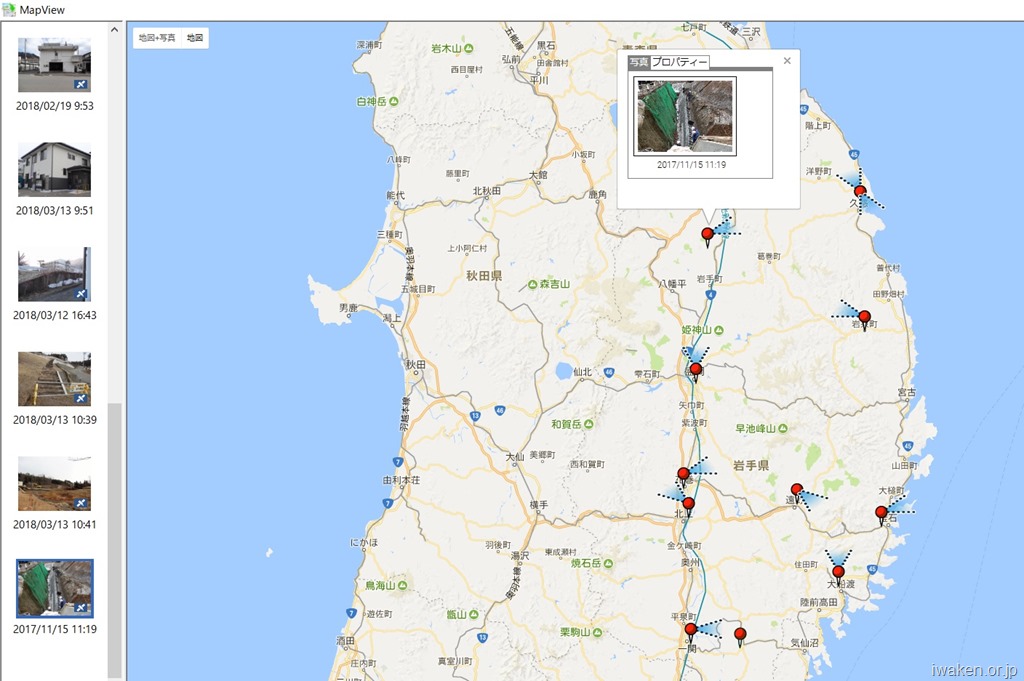Click the 岩手県 prefecture label

point(750,466)
